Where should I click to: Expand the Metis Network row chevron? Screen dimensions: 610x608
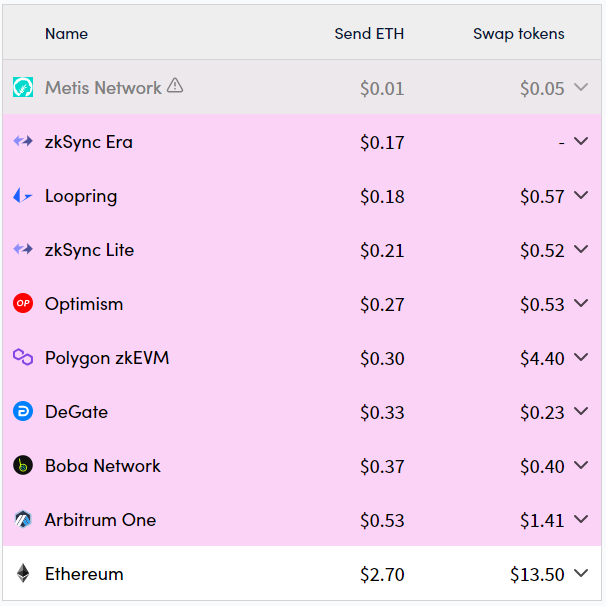coord(581,87)
